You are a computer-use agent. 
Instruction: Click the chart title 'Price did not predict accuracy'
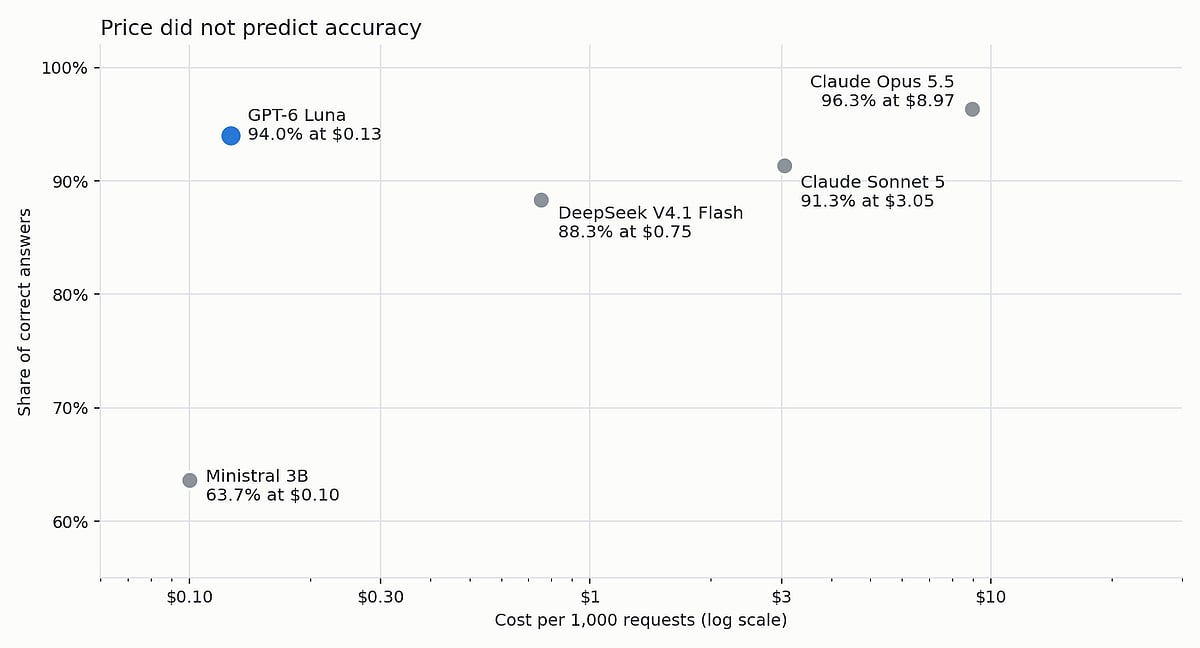(x=261, y=28)
